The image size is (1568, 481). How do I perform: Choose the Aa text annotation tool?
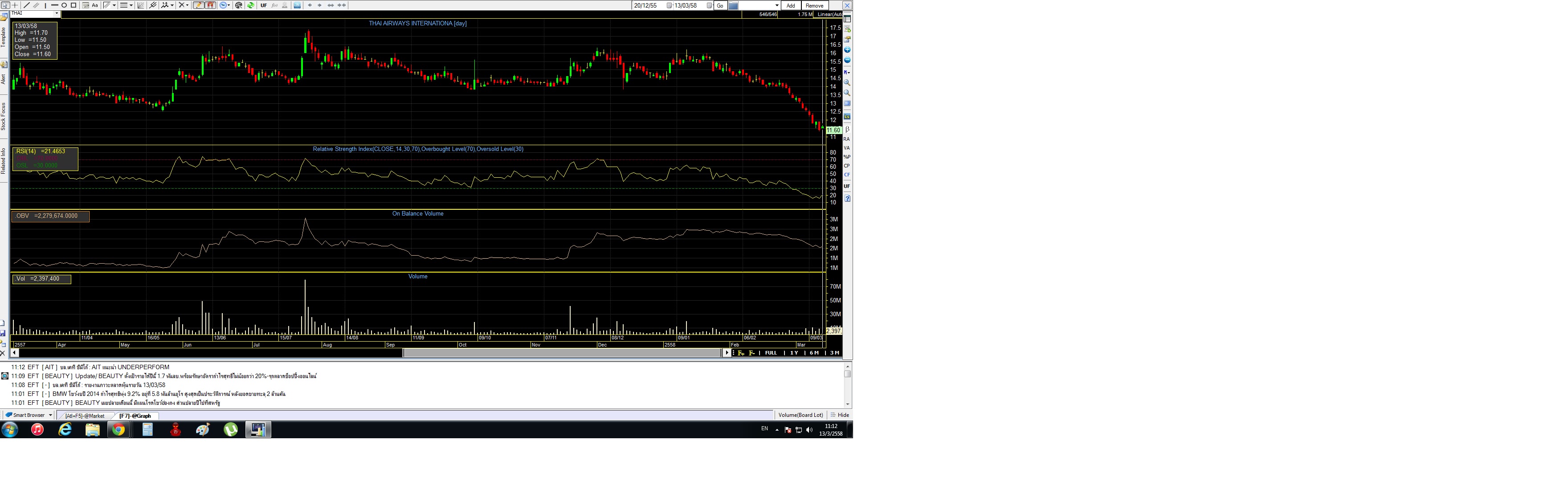click(x=95, y=5)
